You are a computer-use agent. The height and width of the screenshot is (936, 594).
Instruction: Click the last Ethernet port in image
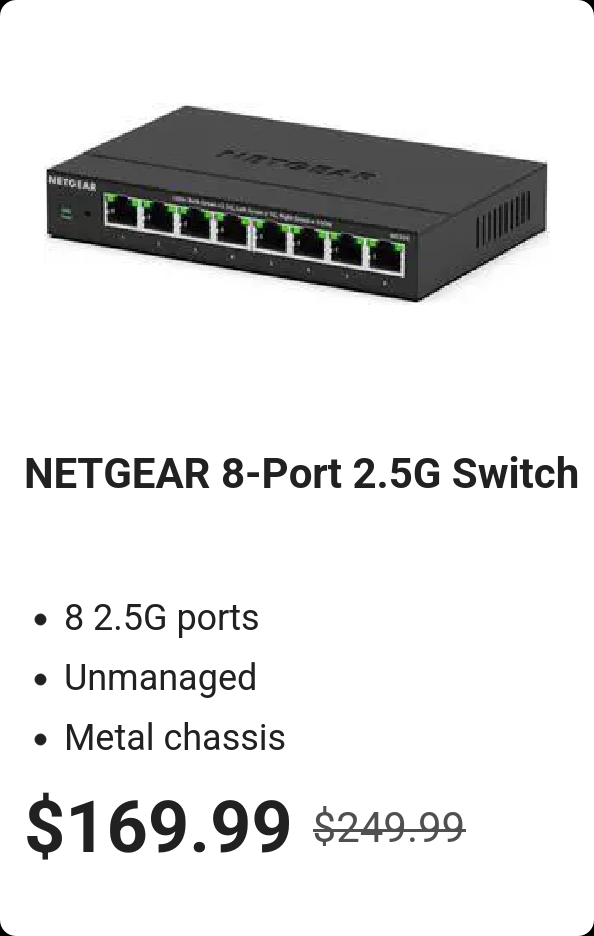[386, 258]
